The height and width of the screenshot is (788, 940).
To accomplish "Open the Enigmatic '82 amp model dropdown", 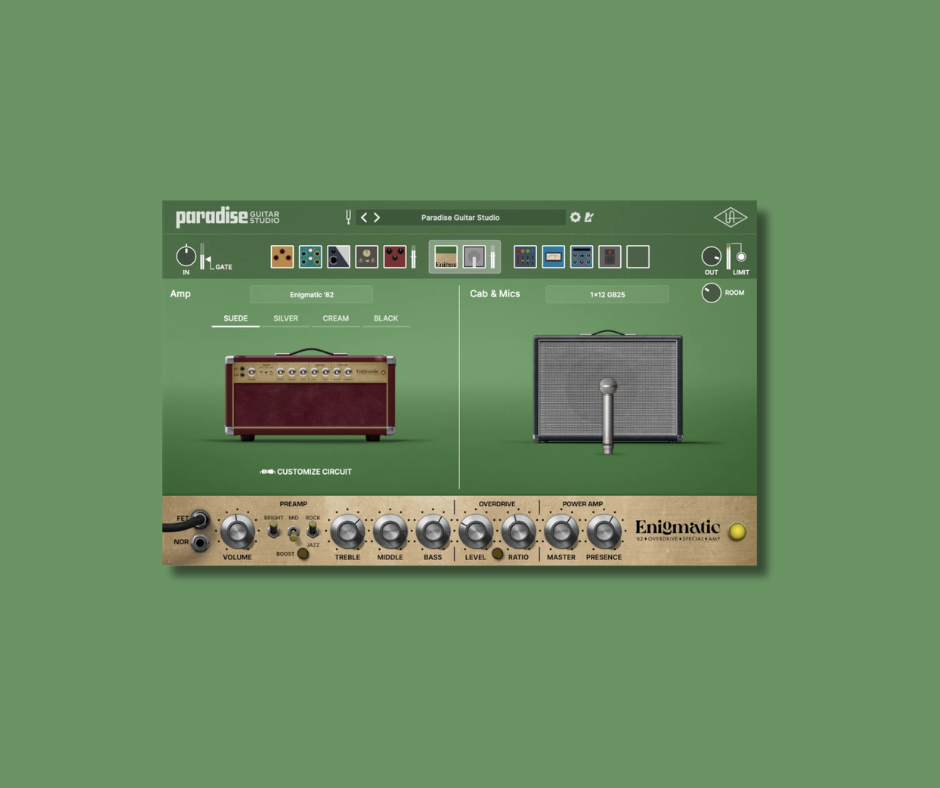I will [312, 294].
